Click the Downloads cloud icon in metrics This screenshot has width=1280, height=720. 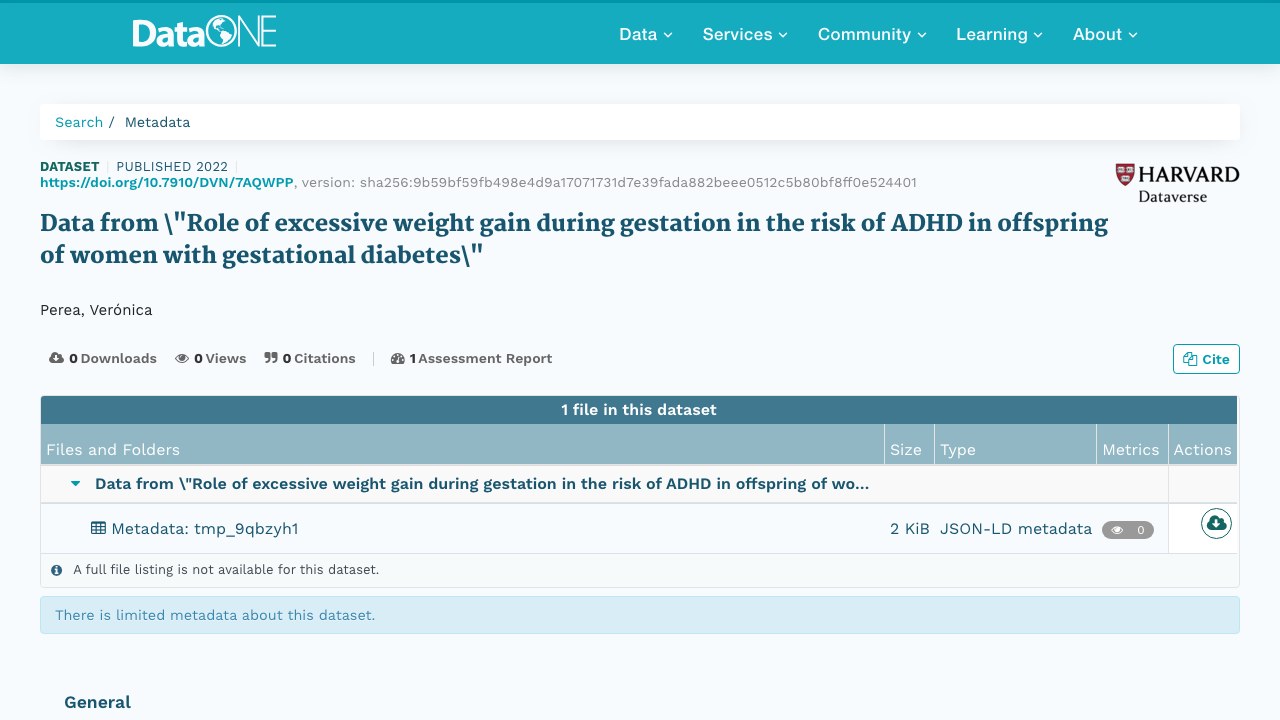click(x=56, y=358)
